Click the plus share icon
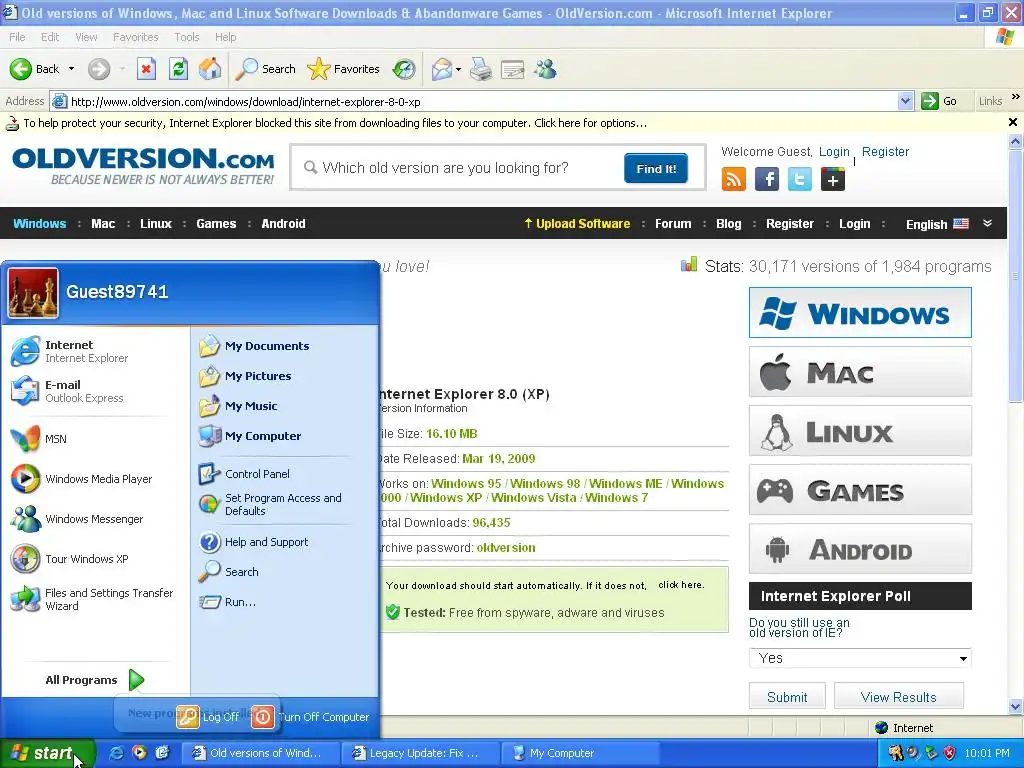Image resolution: width=1024 pixels, height=768 pixels. (833, 179)
